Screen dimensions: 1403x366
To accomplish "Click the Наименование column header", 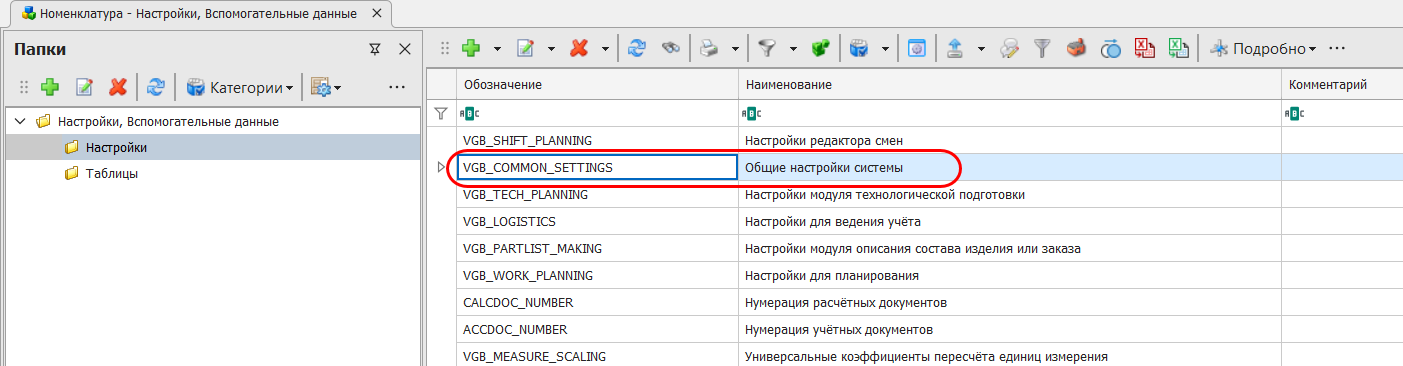I will coord(1010,85).
